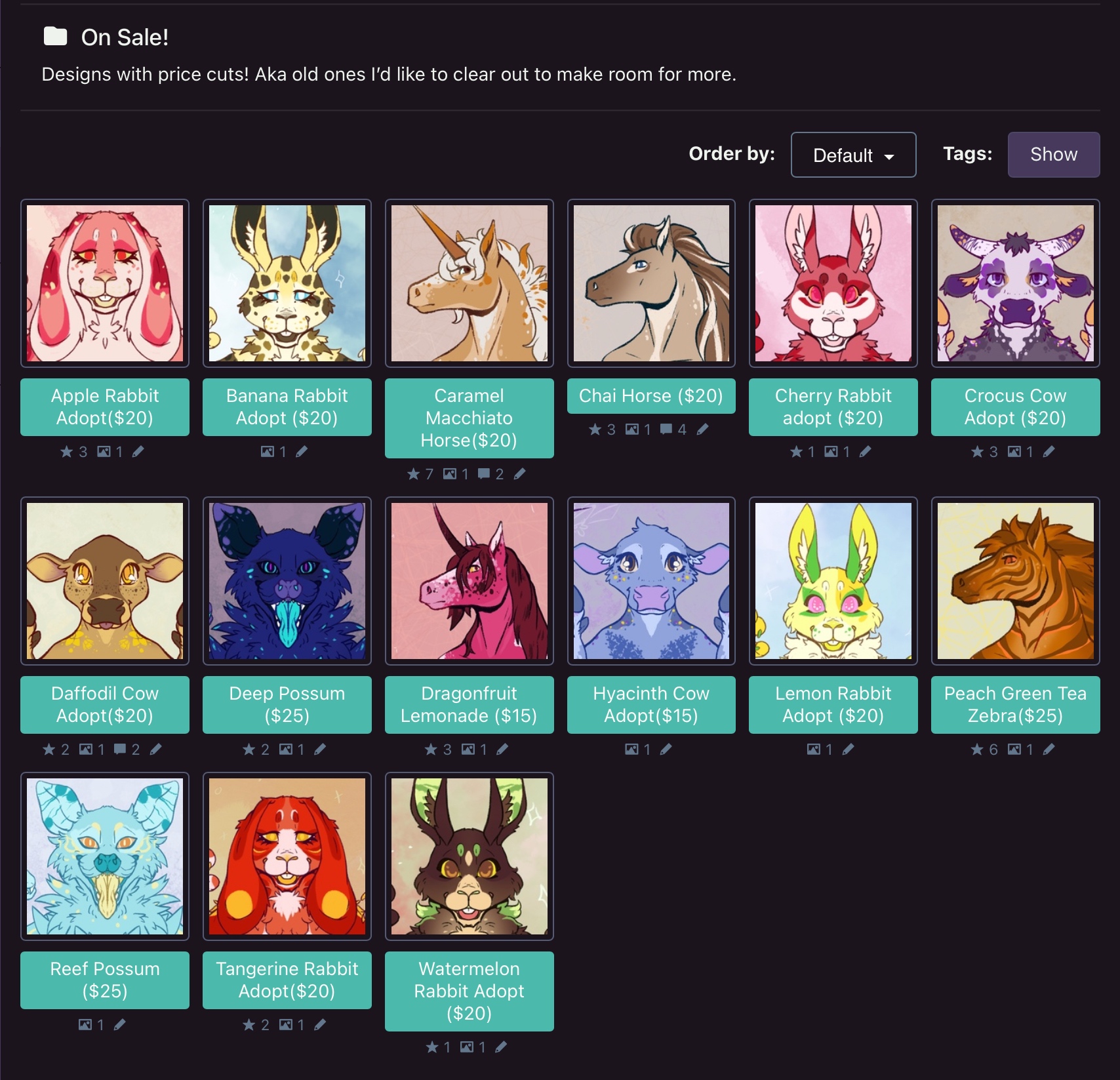Show the tags filter
Viewport: 1120px width, 1080px height.
(1053, 155)
